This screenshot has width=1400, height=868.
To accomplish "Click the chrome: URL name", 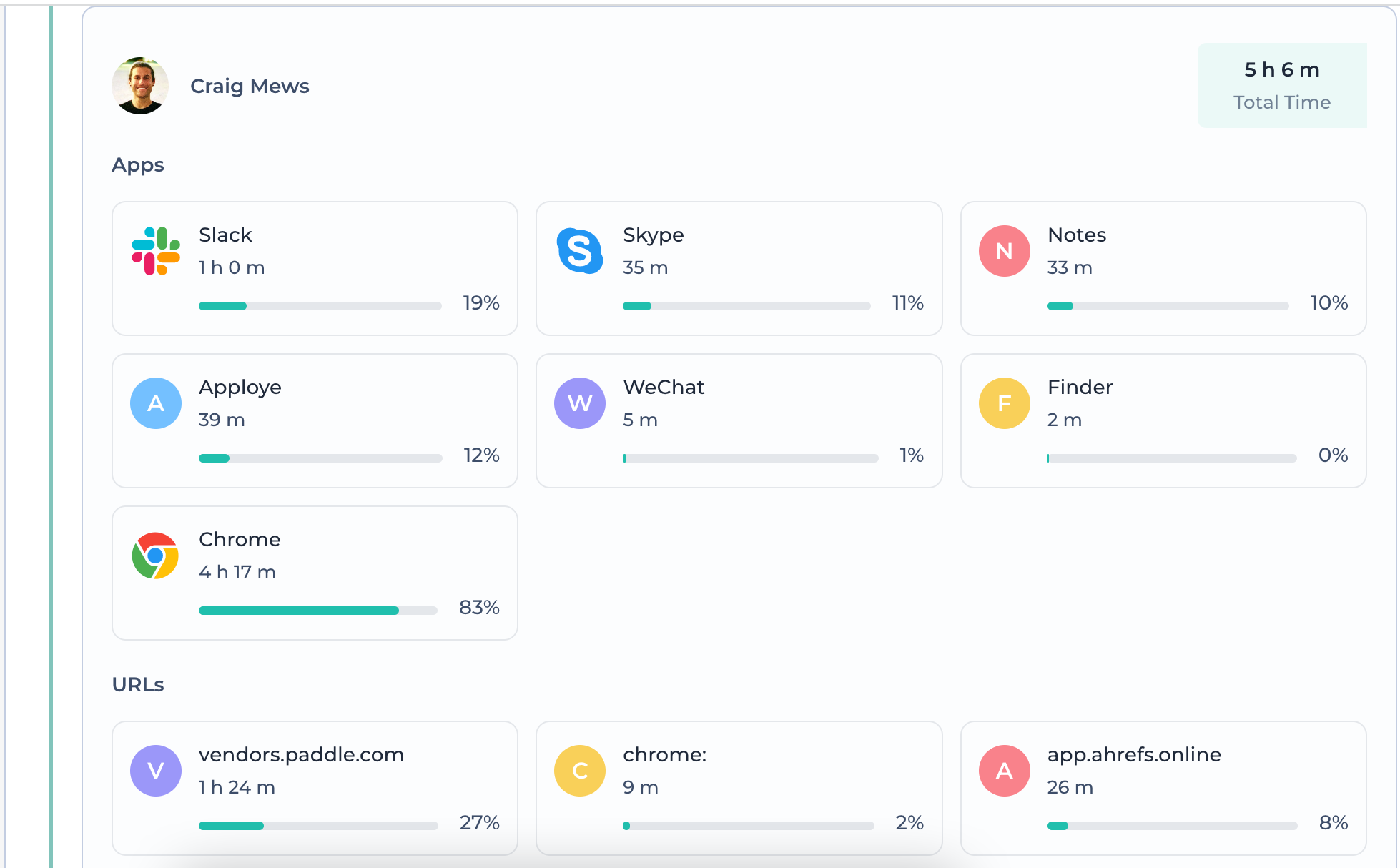I will click(x=665, y=754).
